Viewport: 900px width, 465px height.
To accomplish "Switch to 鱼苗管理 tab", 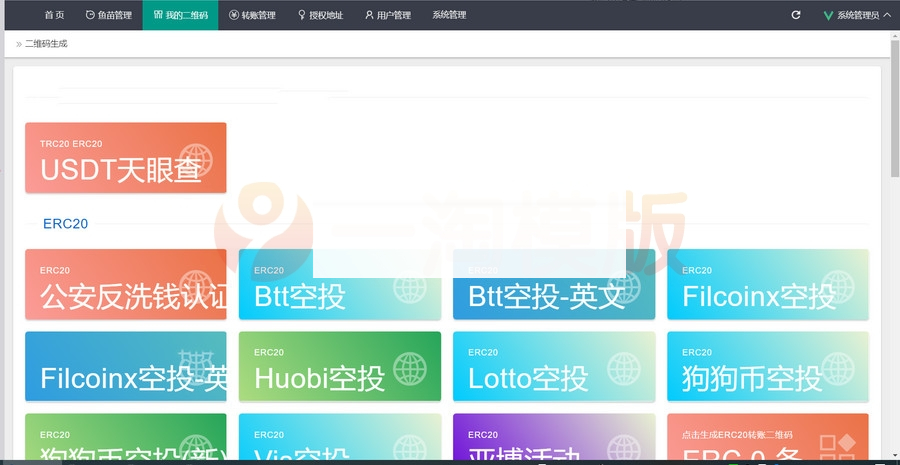I will click(x=108, y=15).
